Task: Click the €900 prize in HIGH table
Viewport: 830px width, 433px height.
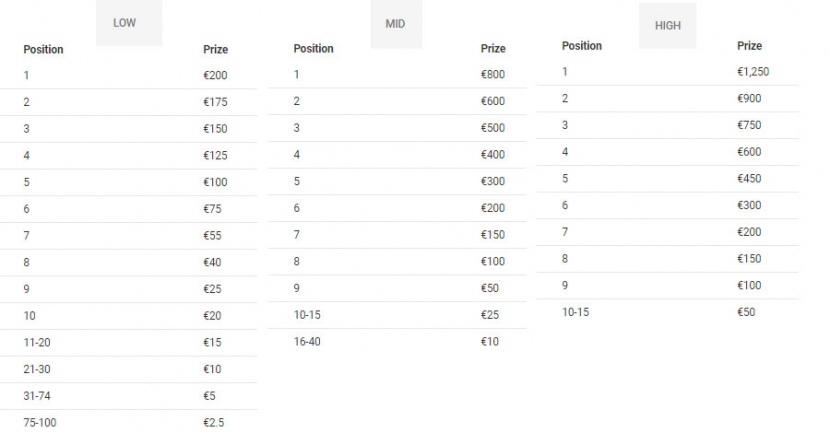Action: [x=749, y=98]
